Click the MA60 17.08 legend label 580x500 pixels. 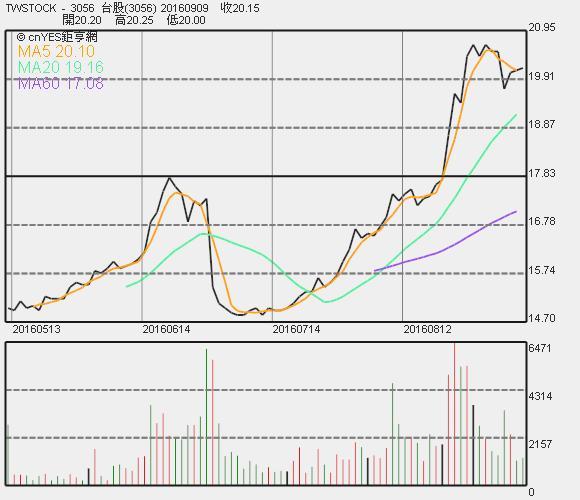click(x=61, y=84)
